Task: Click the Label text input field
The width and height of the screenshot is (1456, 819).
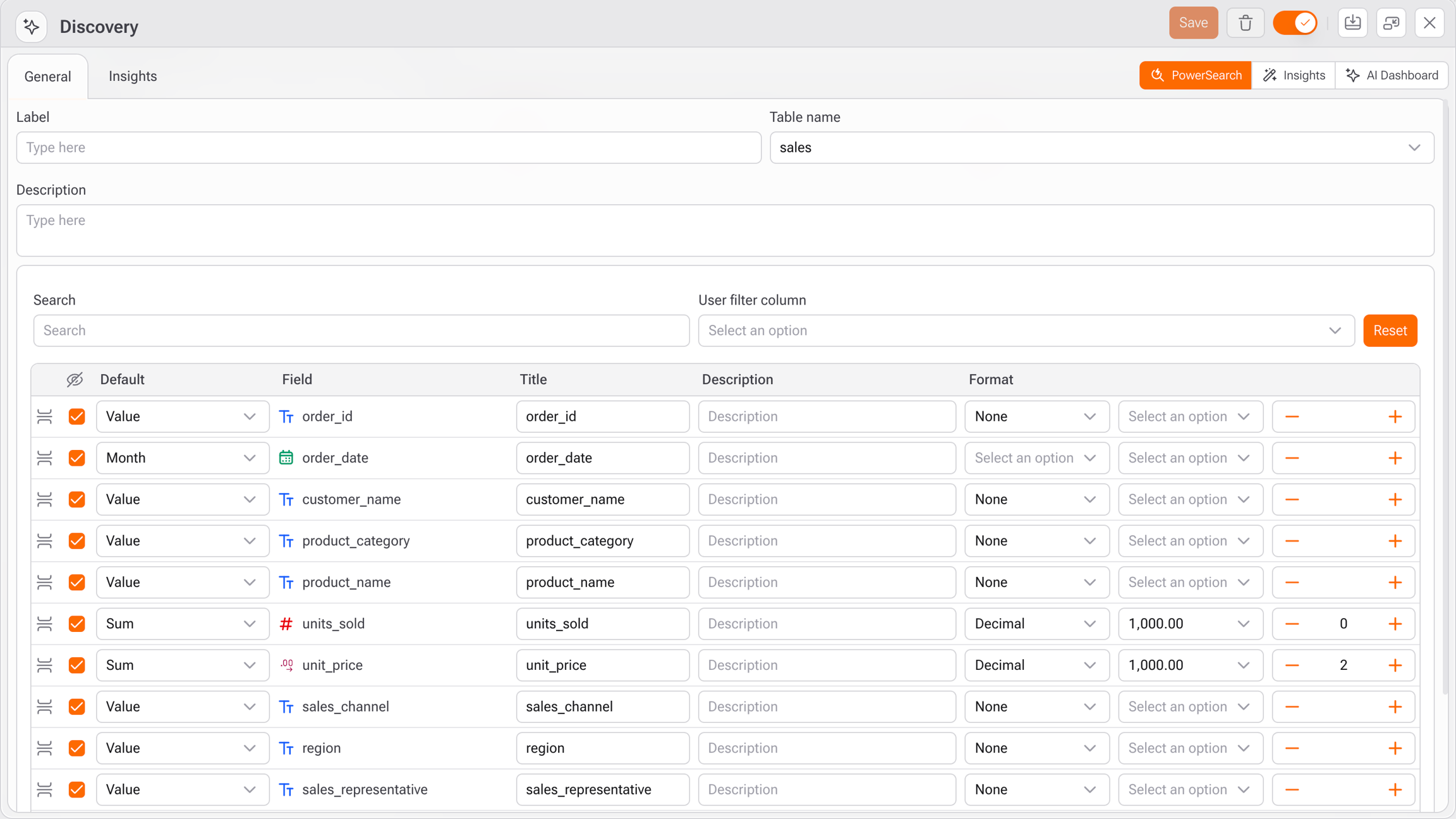Action: 388,148
